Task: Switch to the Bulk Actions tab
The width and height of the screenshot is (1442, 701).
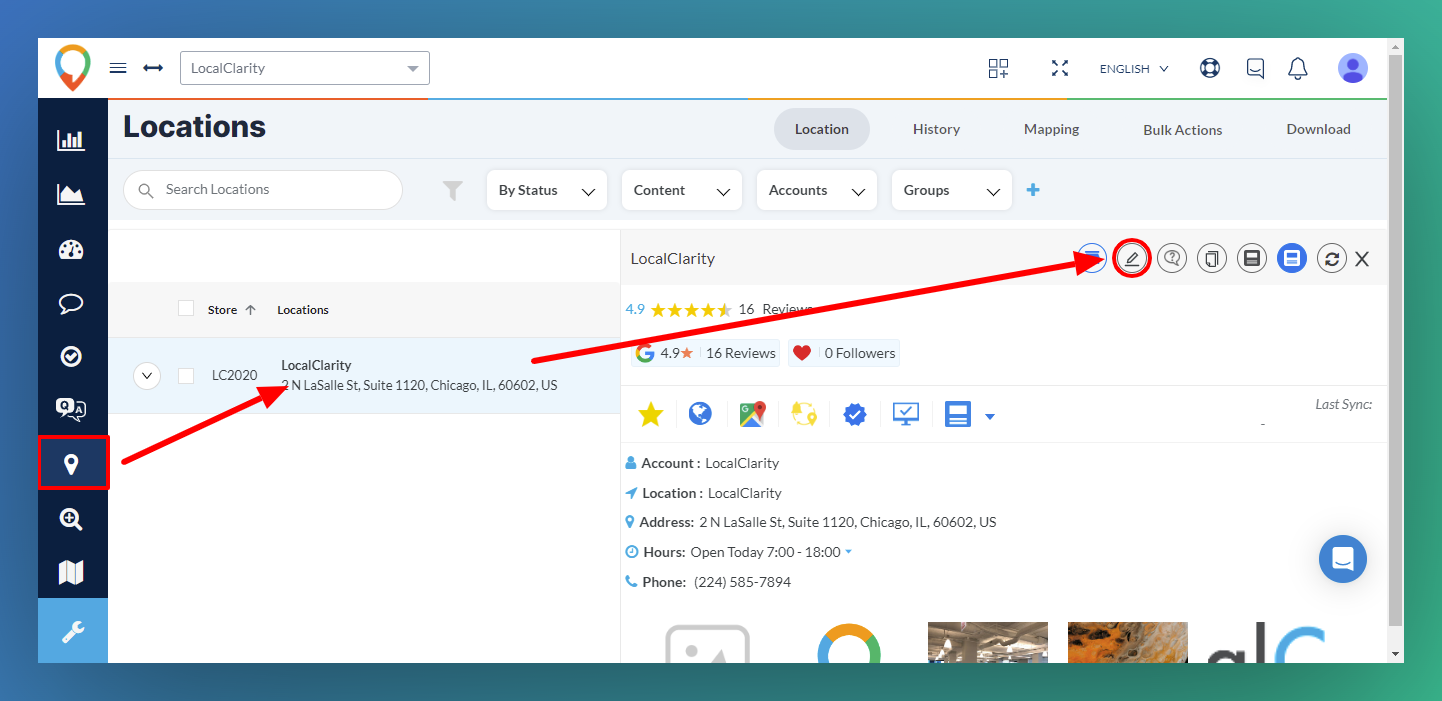Action: click(x=1183, y=130)
